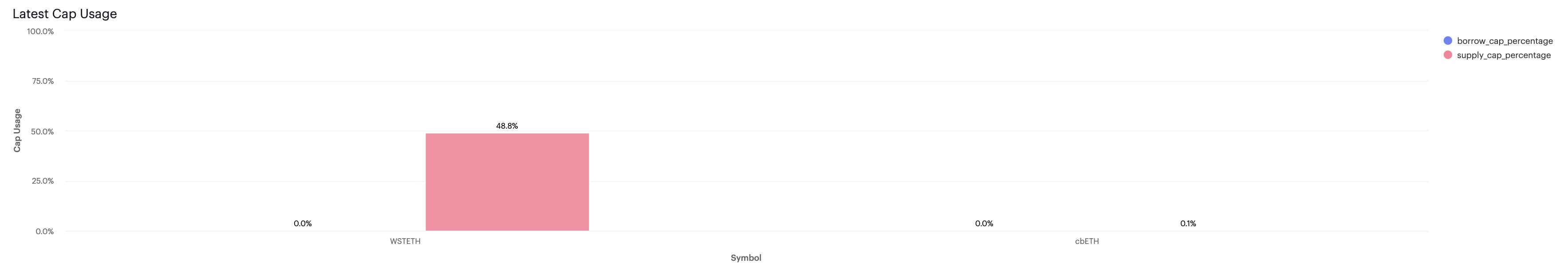
Task: Click the pink supply_cap_percentage legend dot
Action: 1447,55
